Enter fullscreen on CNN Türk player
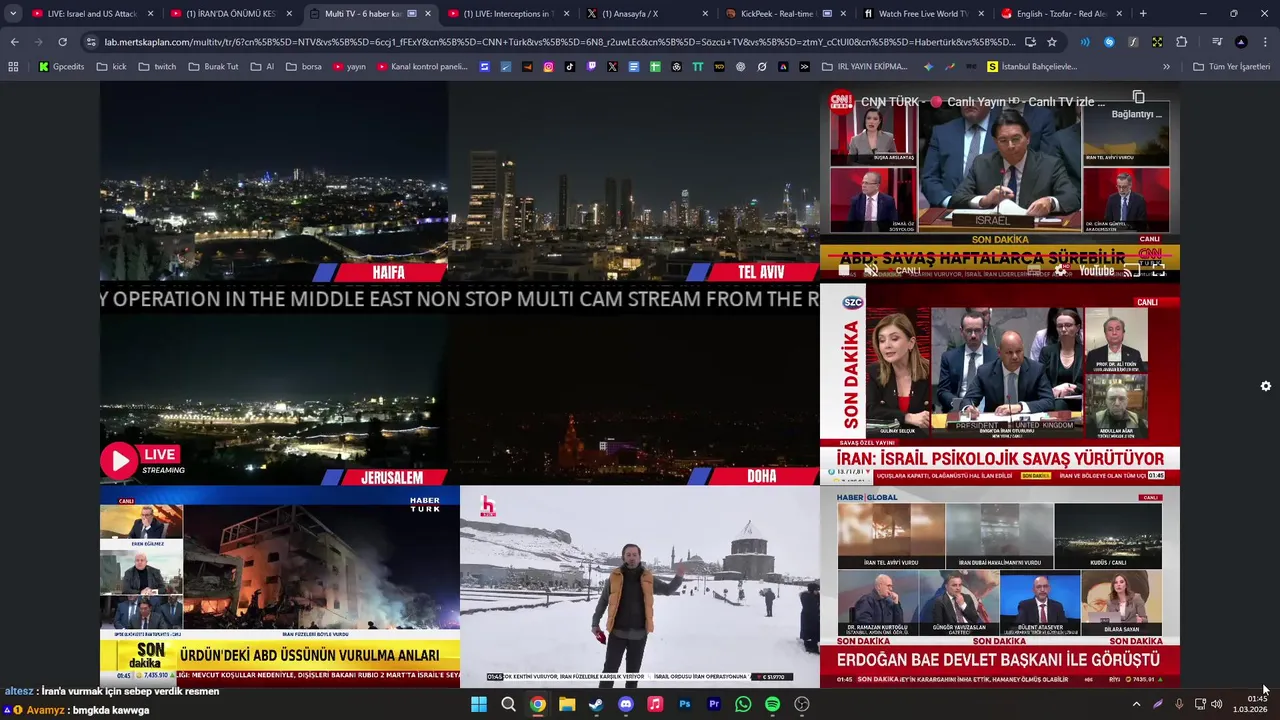This screenshot has height=720, width=1280. [1159, 270]
